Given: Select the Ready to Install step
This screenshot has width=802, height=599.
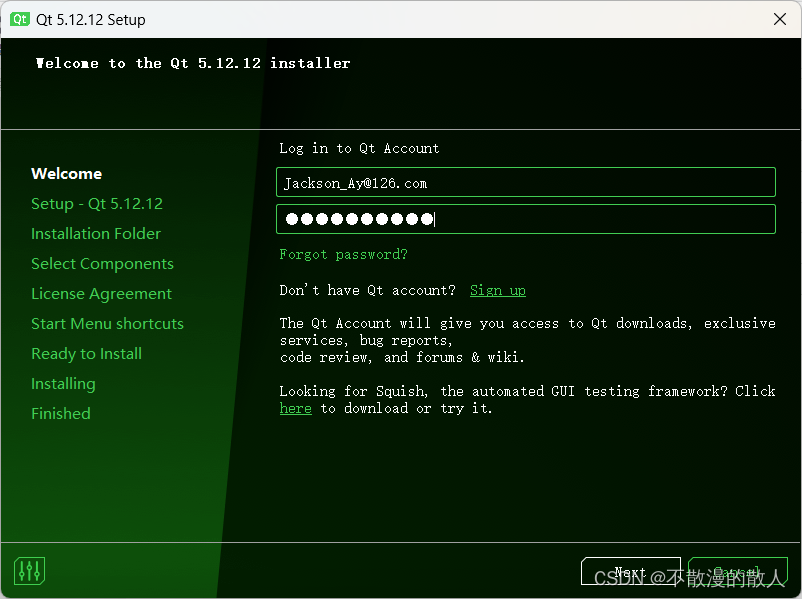Looking at the screenshot, I should coord(86,354).
